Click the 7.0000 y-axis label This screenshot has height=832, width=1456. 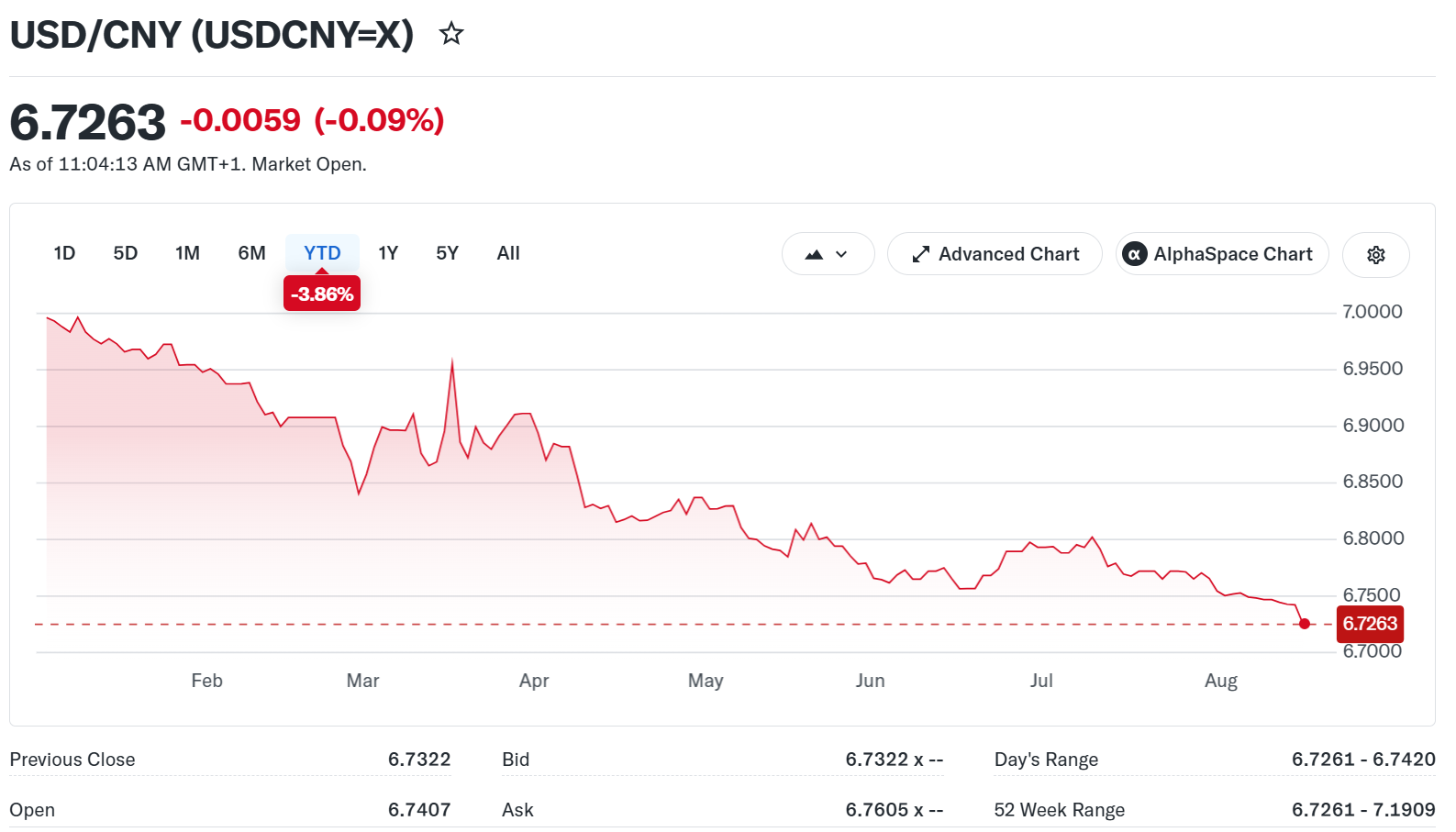[x=1373, y=312]
